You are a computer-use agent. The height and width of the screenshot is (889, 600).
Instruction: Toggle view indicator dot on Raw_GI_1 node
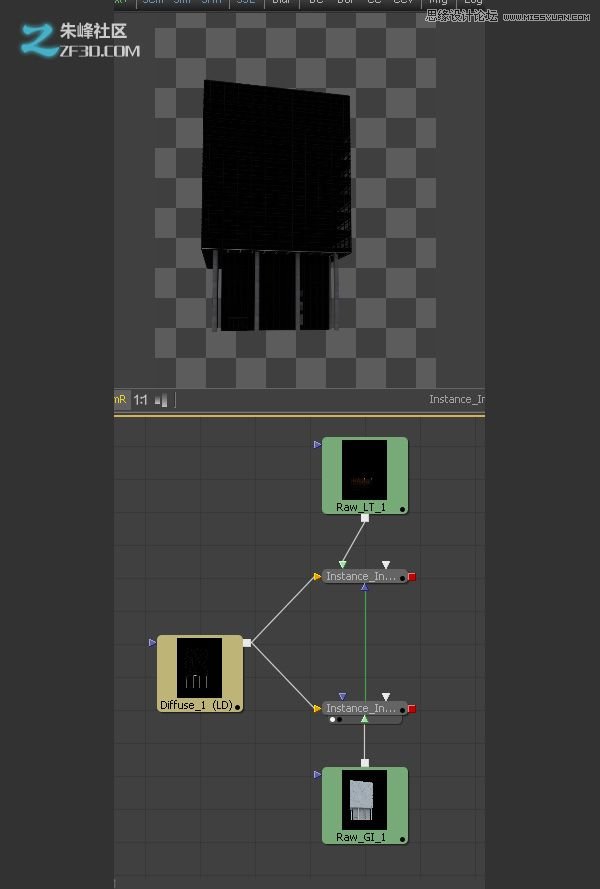coord(402,839)
